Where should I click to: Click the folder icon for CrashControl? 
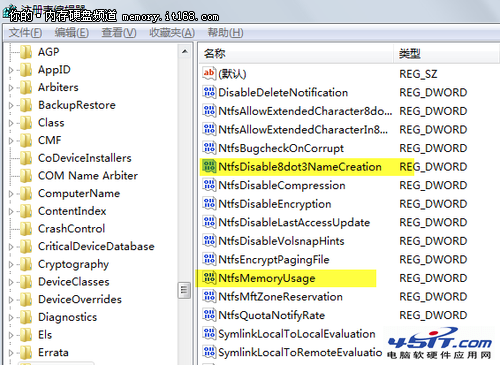26,229
